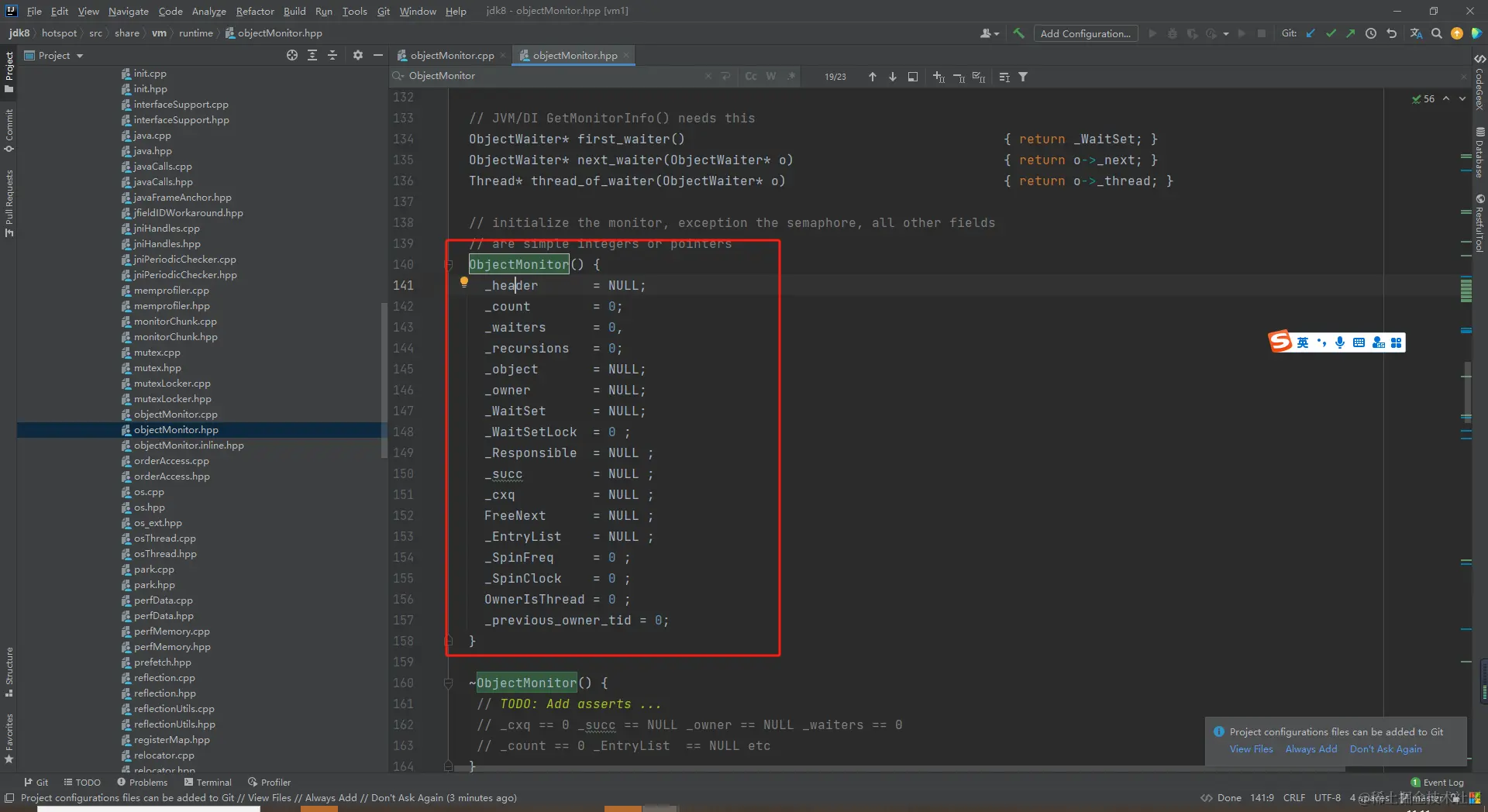1488x812 pixels.
Task: Click the Git push arrow icon
Action: pos(1351,33)
